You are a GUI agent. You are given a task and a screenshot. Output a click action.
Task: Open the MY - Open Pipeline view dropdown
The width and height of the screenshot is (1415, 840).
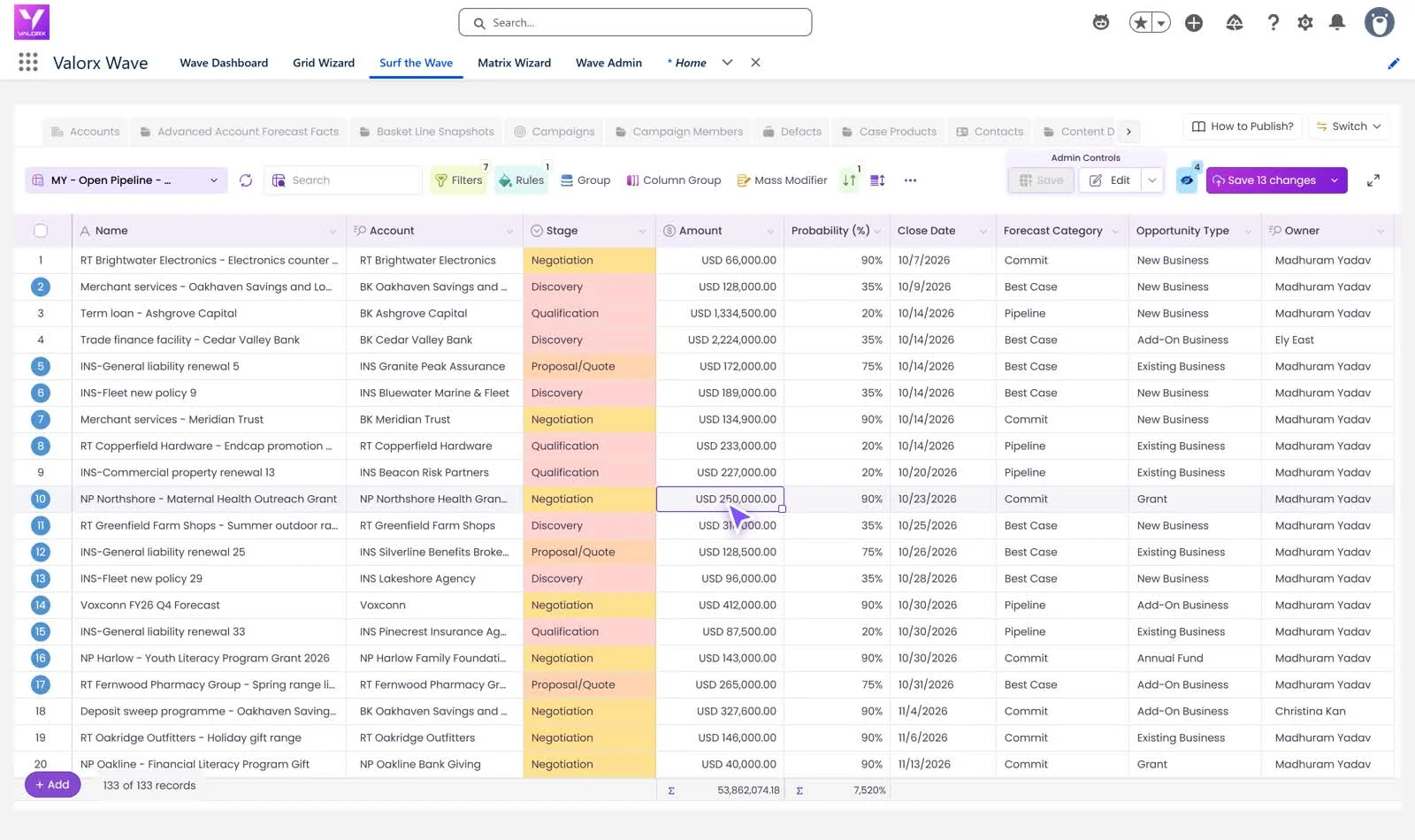coord(126,180)
